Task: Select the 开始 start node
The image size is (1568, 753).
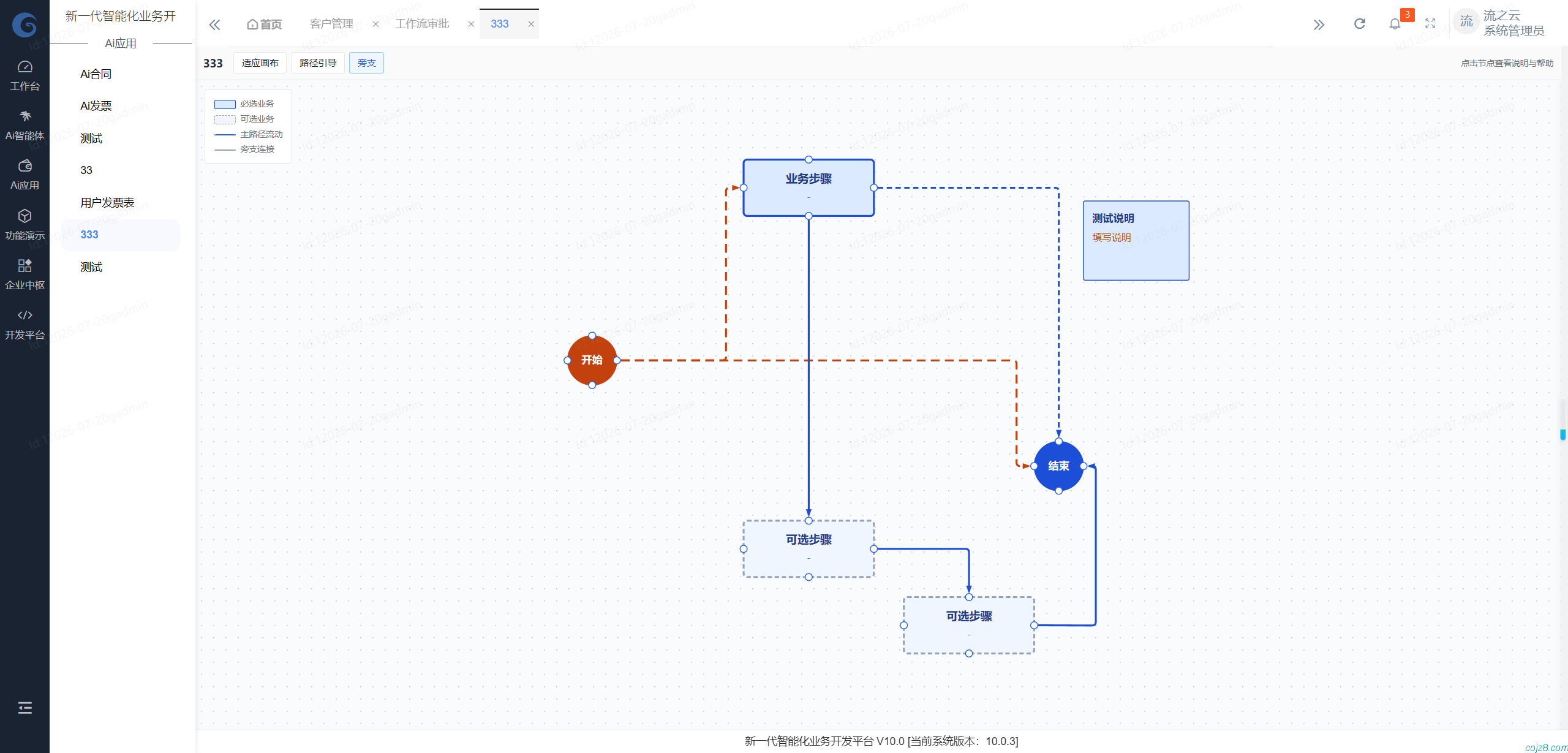Action: [x=592, y=360]
